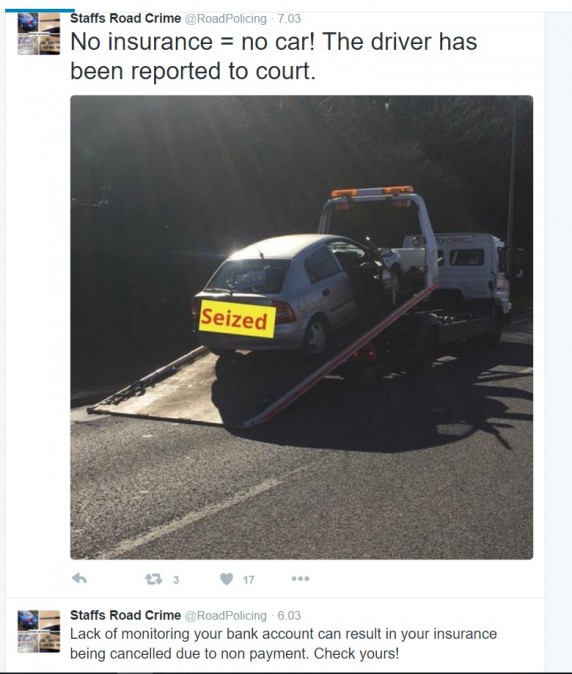
Task: Click the 7.03 timestamp
Action: pos(289,19)
